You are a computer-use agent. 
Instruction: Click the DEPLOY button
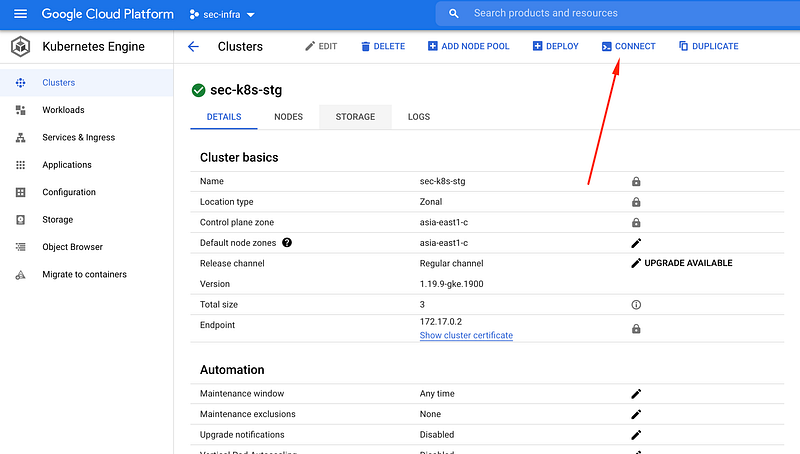pyautogui.click(x=556, y=46)
